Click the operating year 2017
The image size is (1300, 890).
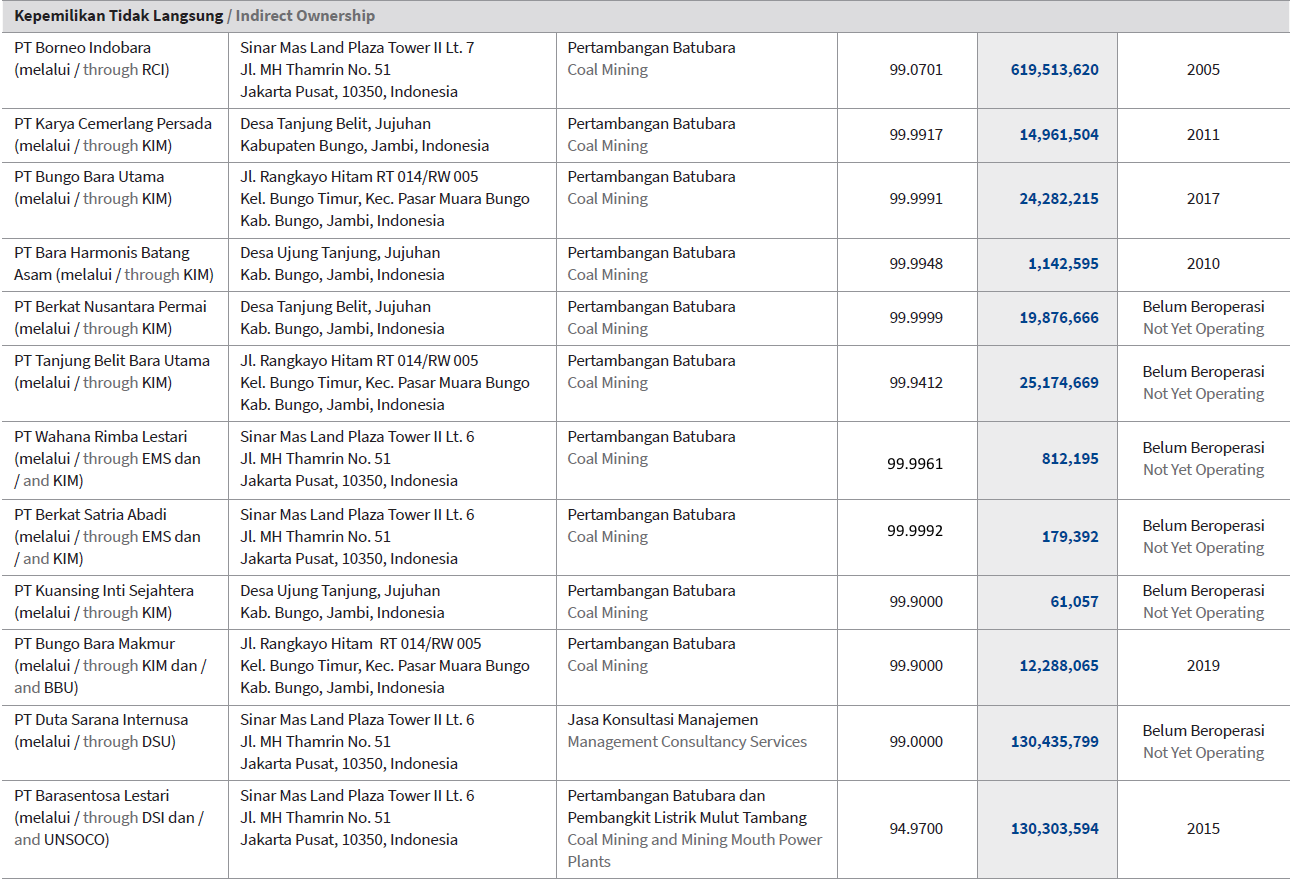coord(1203,199)
